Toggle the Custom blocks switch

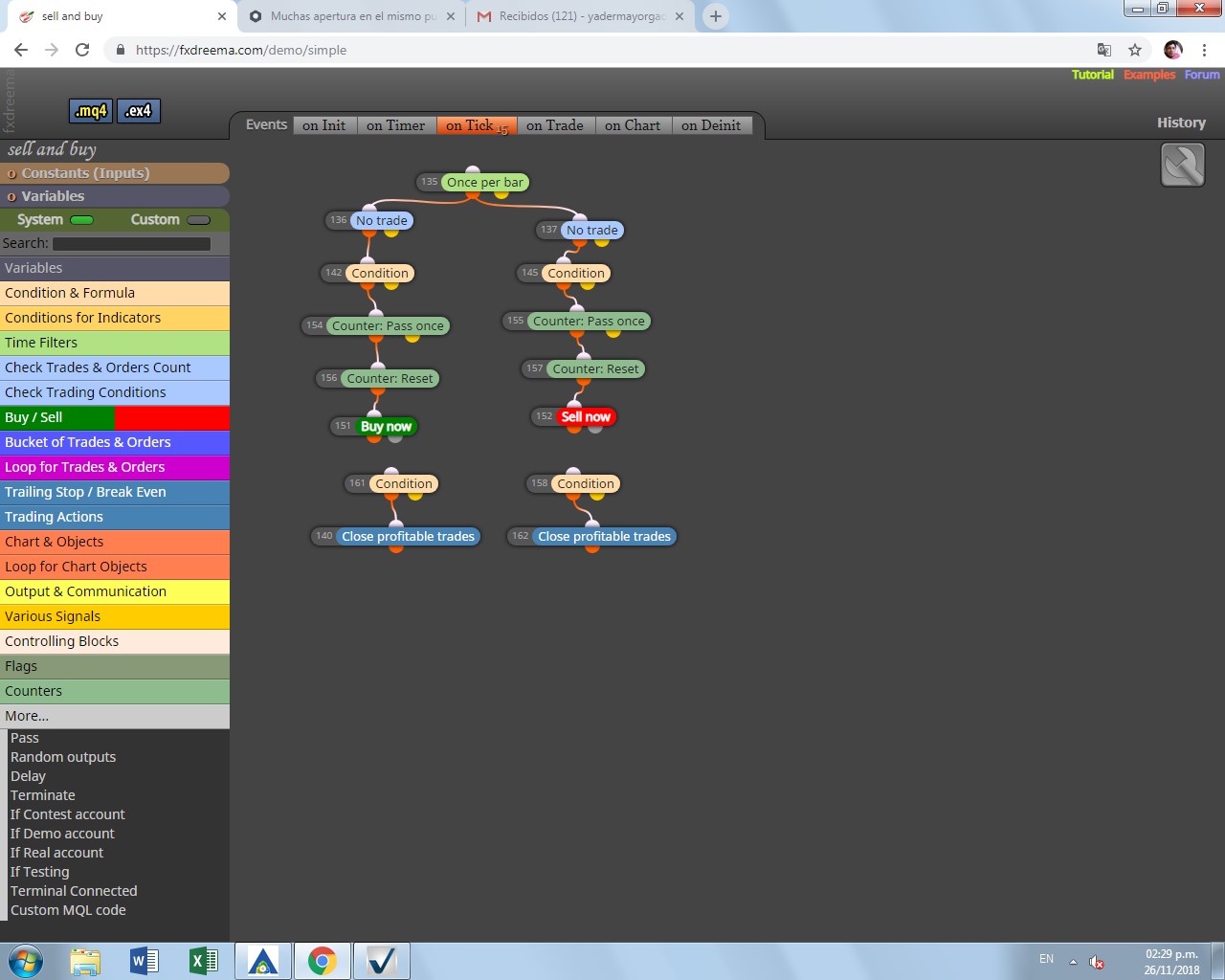click(x=199, y=220)
